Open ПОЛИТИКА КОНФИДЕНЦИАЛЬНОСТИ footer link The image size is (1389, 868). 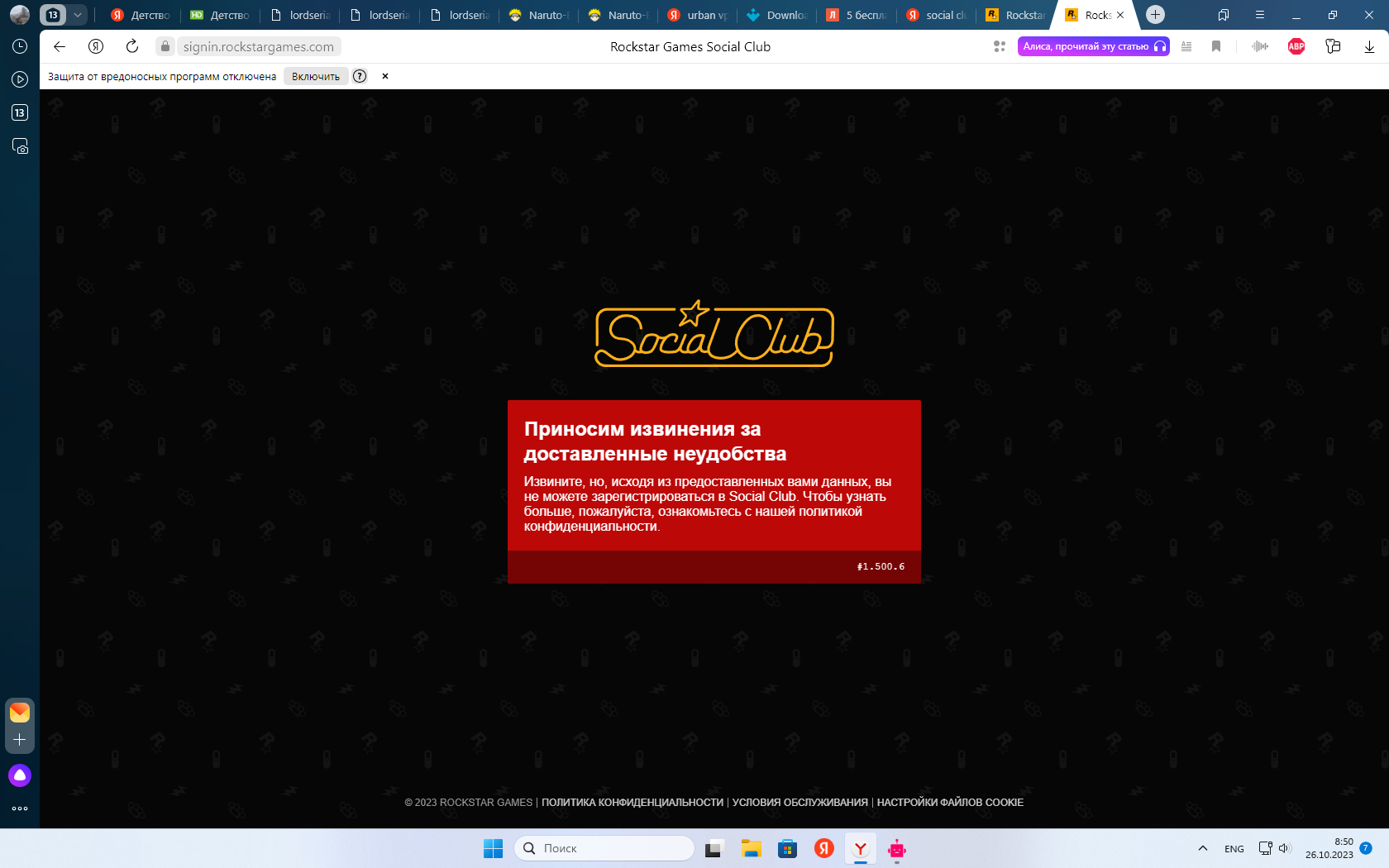632,803
